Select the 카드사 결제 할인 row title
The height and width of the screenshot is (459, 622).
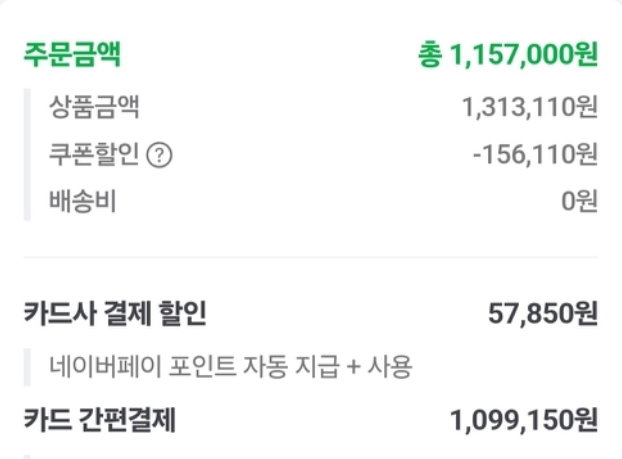click(x=115, y=313)
